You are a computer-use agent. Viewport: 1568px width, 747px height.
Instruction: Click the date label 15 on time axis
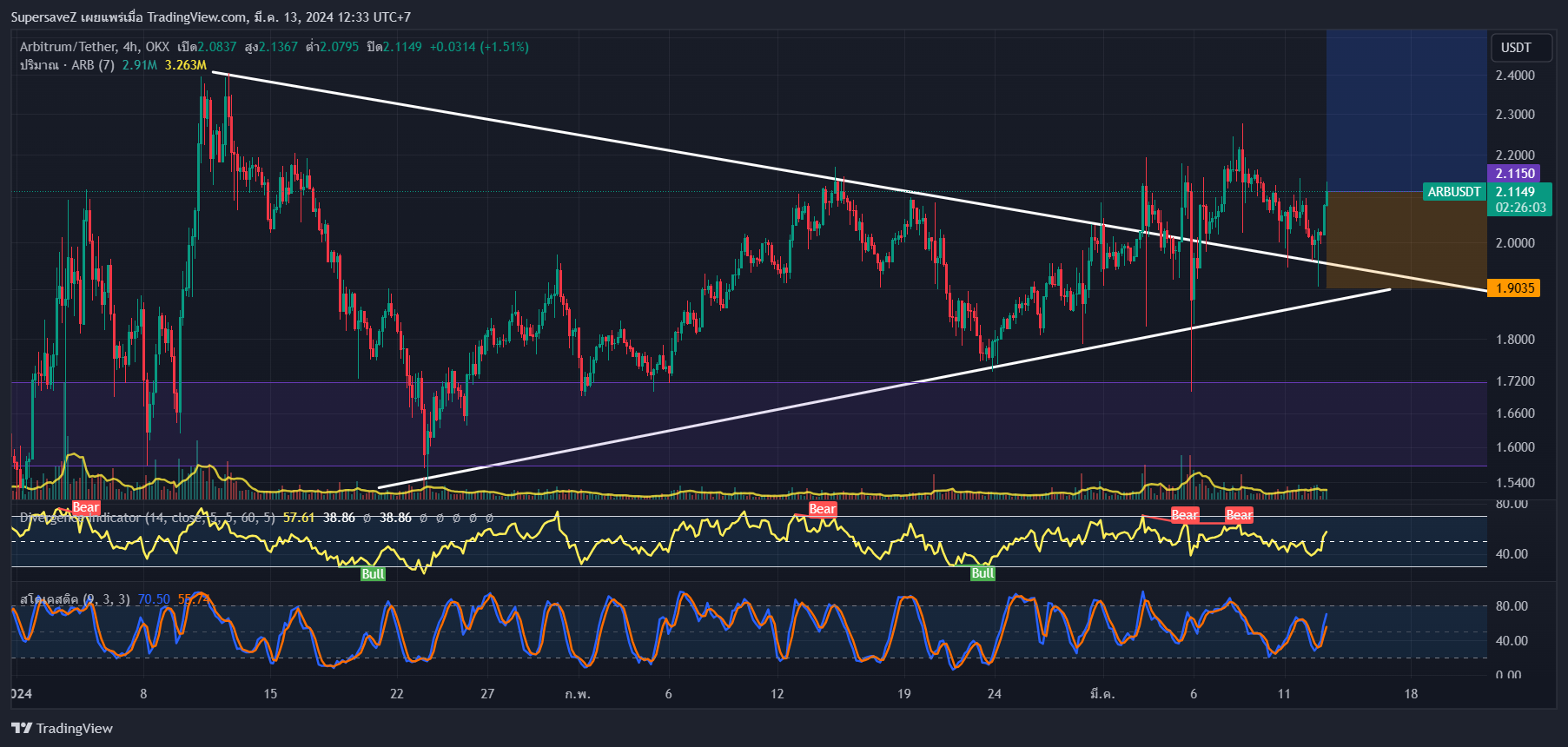[x=270, y=694]
